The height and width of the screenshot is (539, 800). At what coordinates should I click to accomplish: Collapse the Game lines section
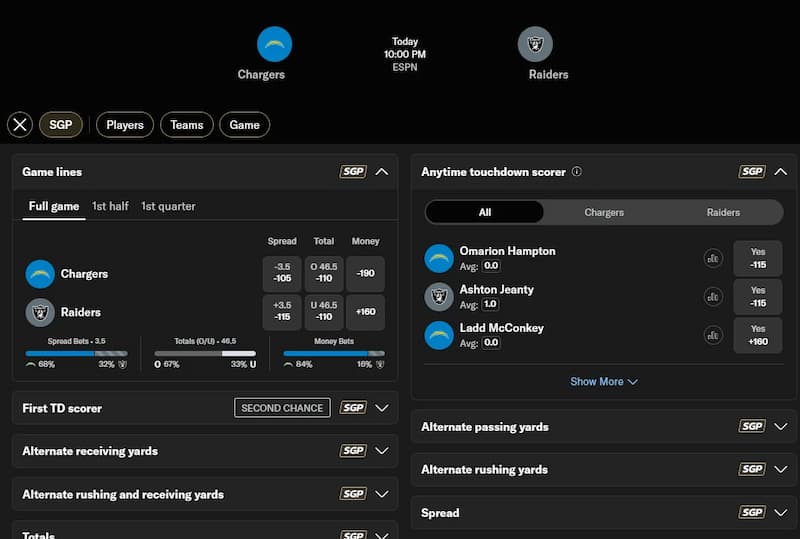point(382,172)
